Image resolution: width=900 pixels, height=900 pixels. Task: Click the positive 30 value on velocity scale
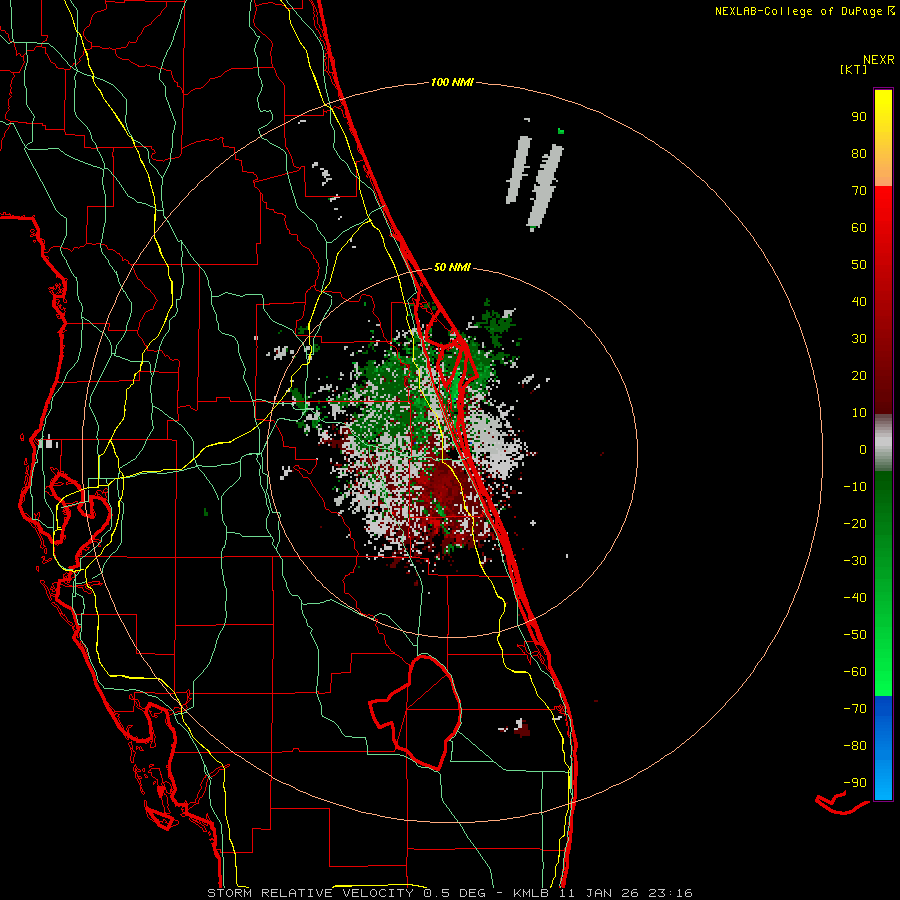click(x=859, y=339)
